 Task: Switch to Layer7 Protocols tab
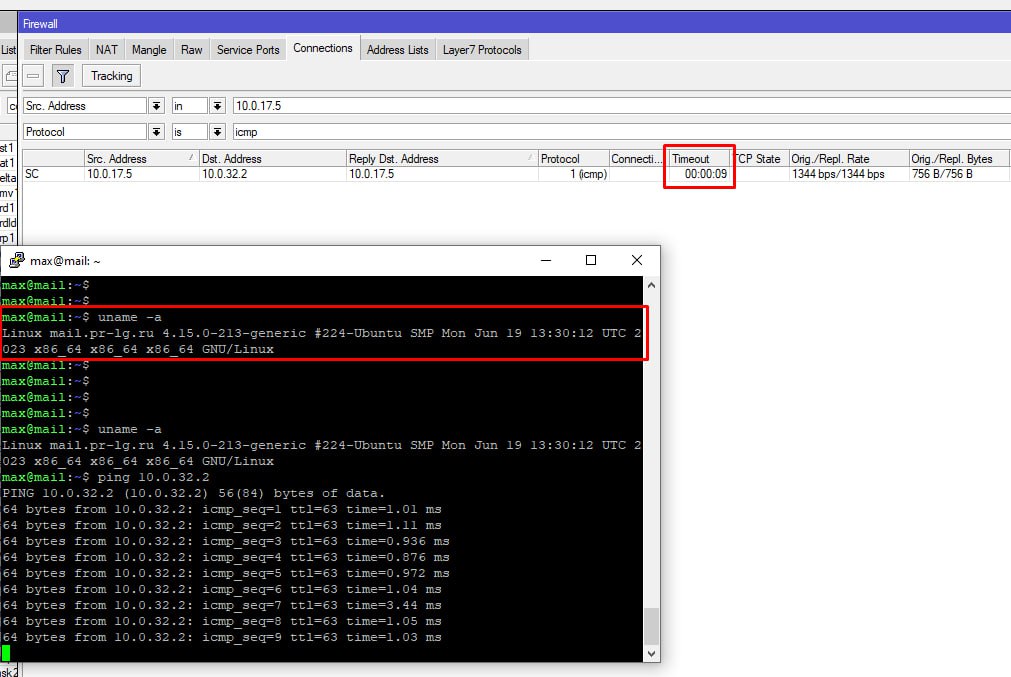(482, 50)
